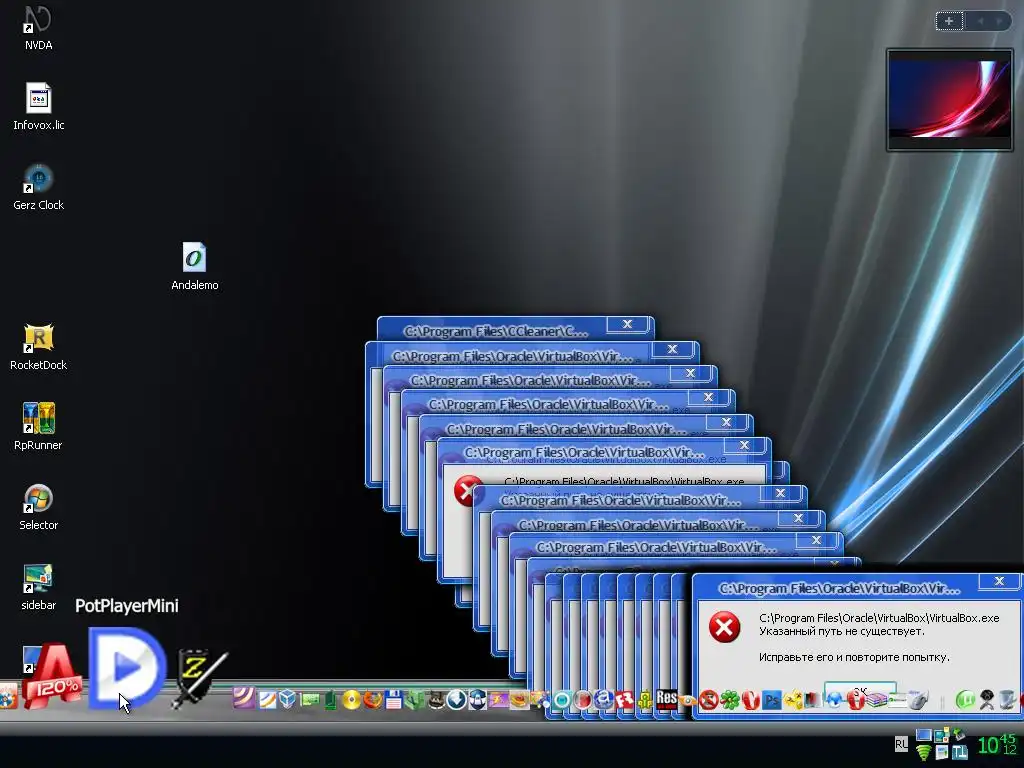Launch Firefox from the dock
The height and width of the screenshot is (768, 1024).
point(373,699)
